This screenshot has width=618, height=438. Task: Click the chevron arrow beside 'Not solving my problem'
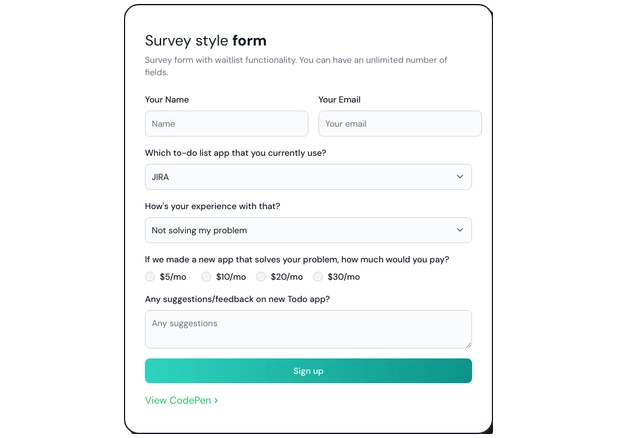(x=460, y=230)
